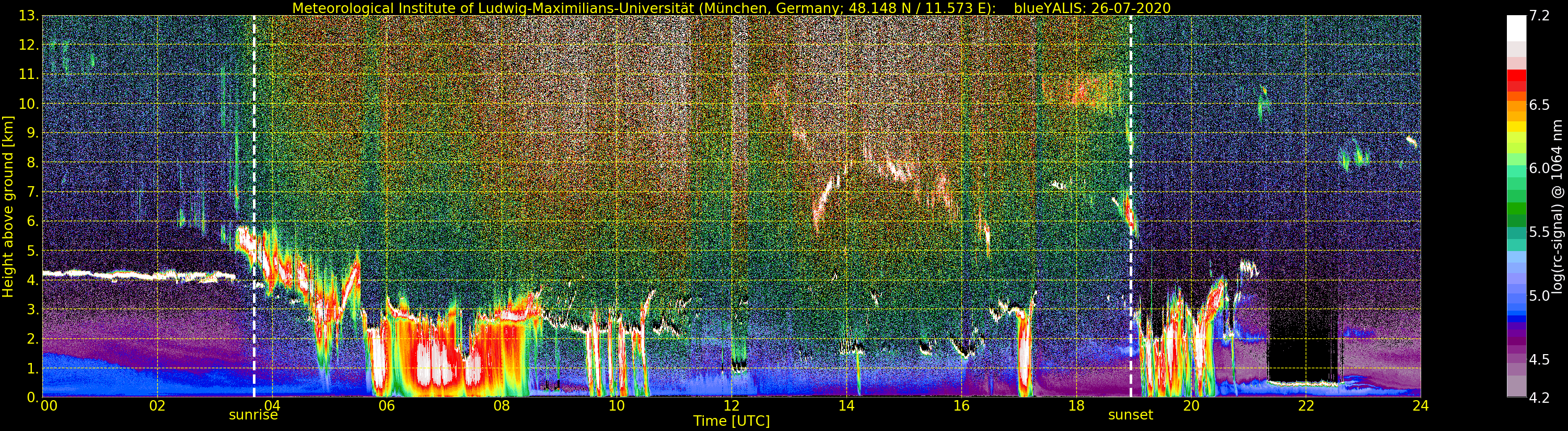Click the 'Time [UTC]' axis label
1568x431 pixels.
(731, 421)
